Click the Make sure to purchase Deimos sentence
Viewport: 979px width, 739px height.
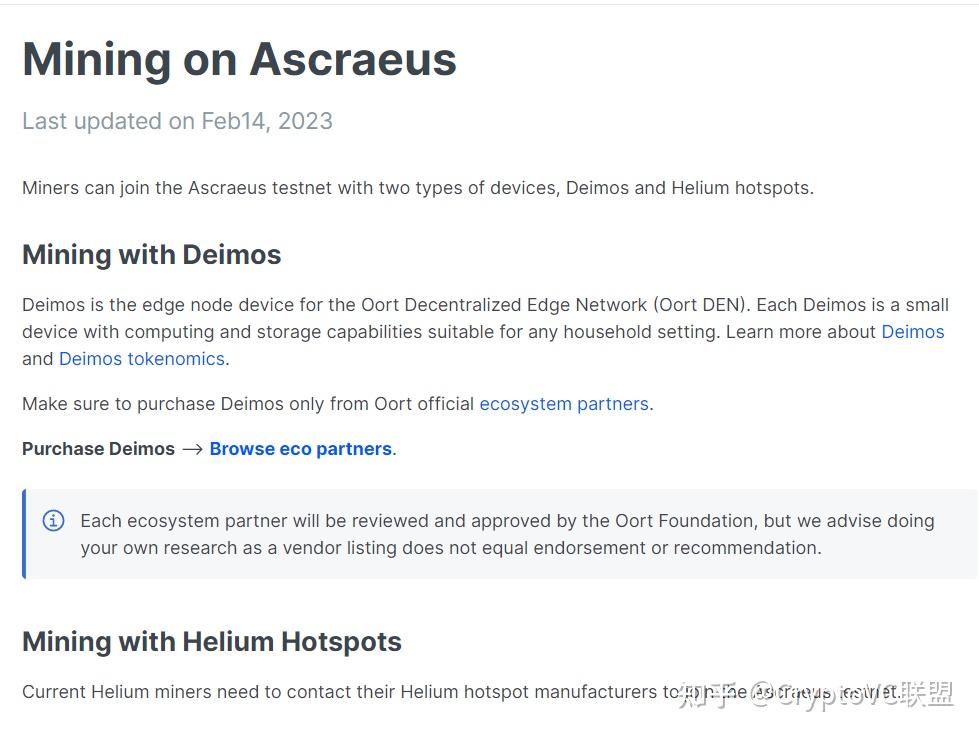(248, 404)
